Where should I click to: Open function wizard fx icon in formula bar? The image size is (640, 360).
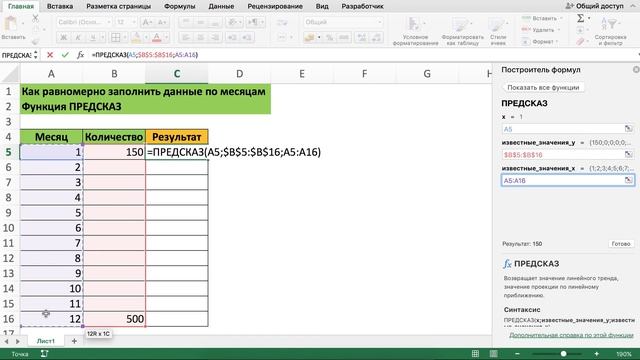80,55
